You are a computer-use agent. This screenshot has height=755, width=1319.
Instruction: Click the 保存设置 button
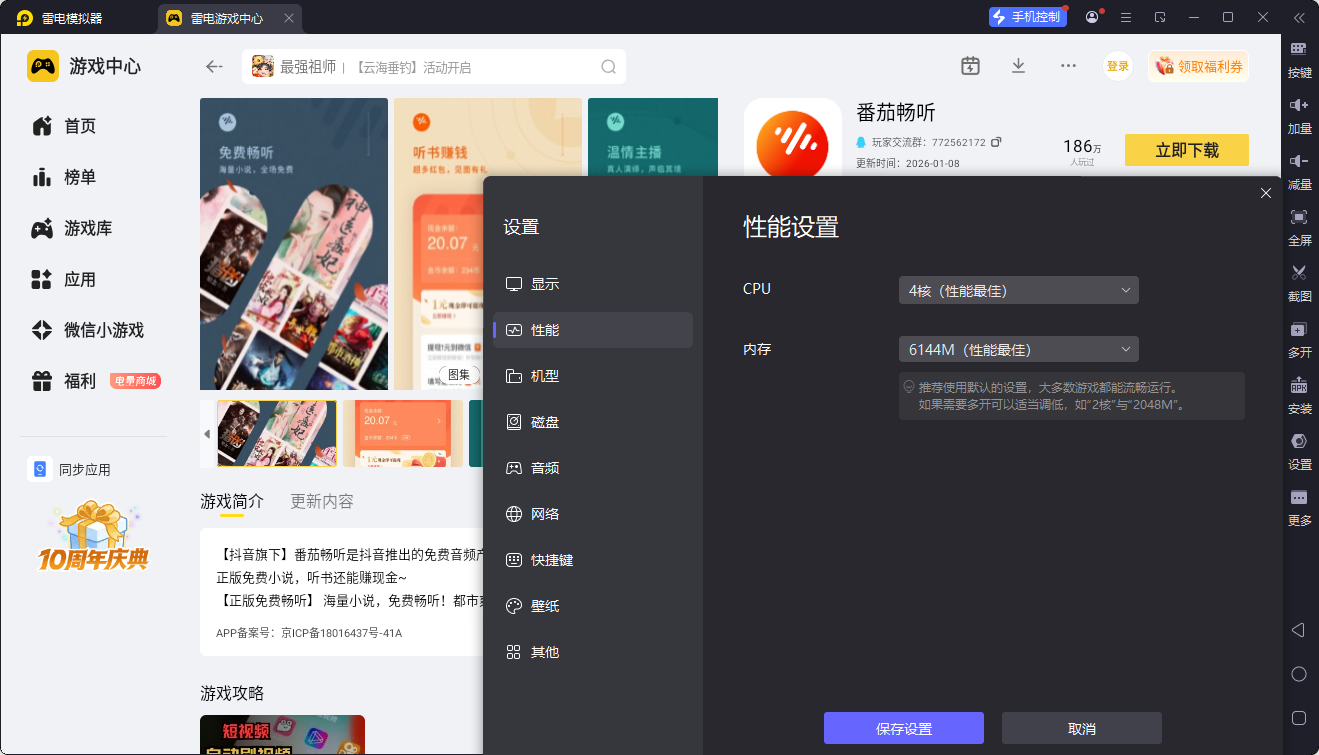pos(903,728)
